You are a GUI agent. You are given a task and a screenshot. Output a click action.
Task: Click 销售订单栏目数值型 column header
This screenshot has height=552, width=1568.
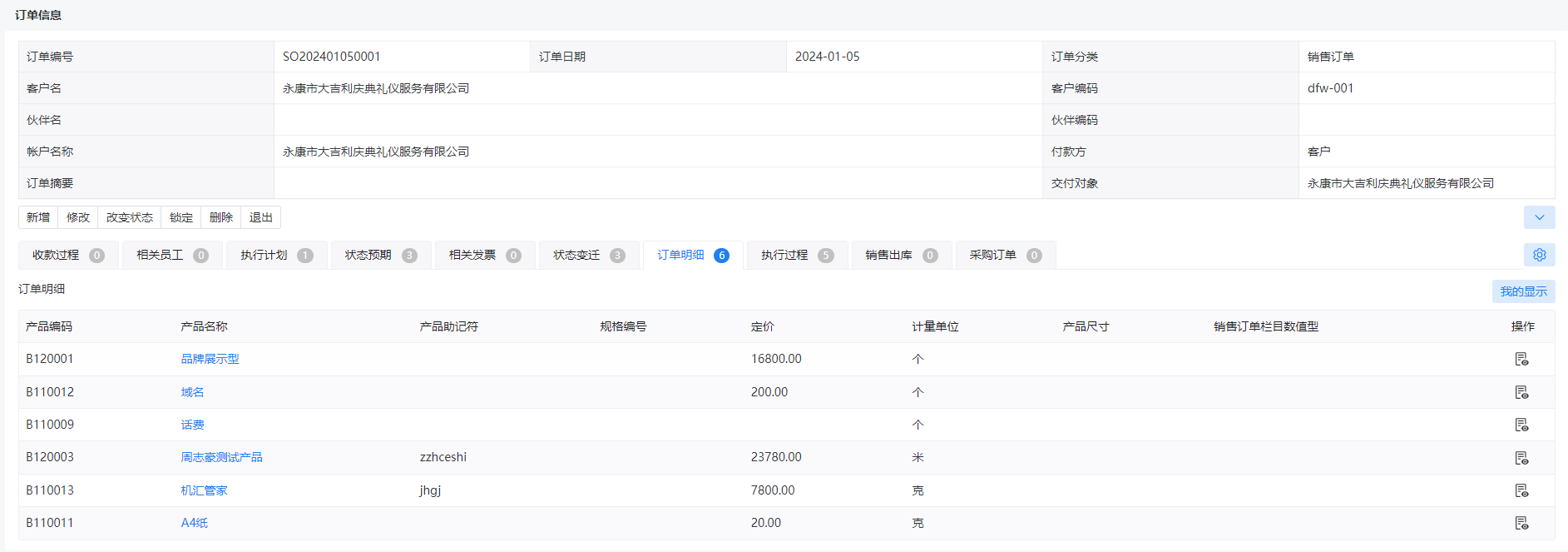(1266, 326)
